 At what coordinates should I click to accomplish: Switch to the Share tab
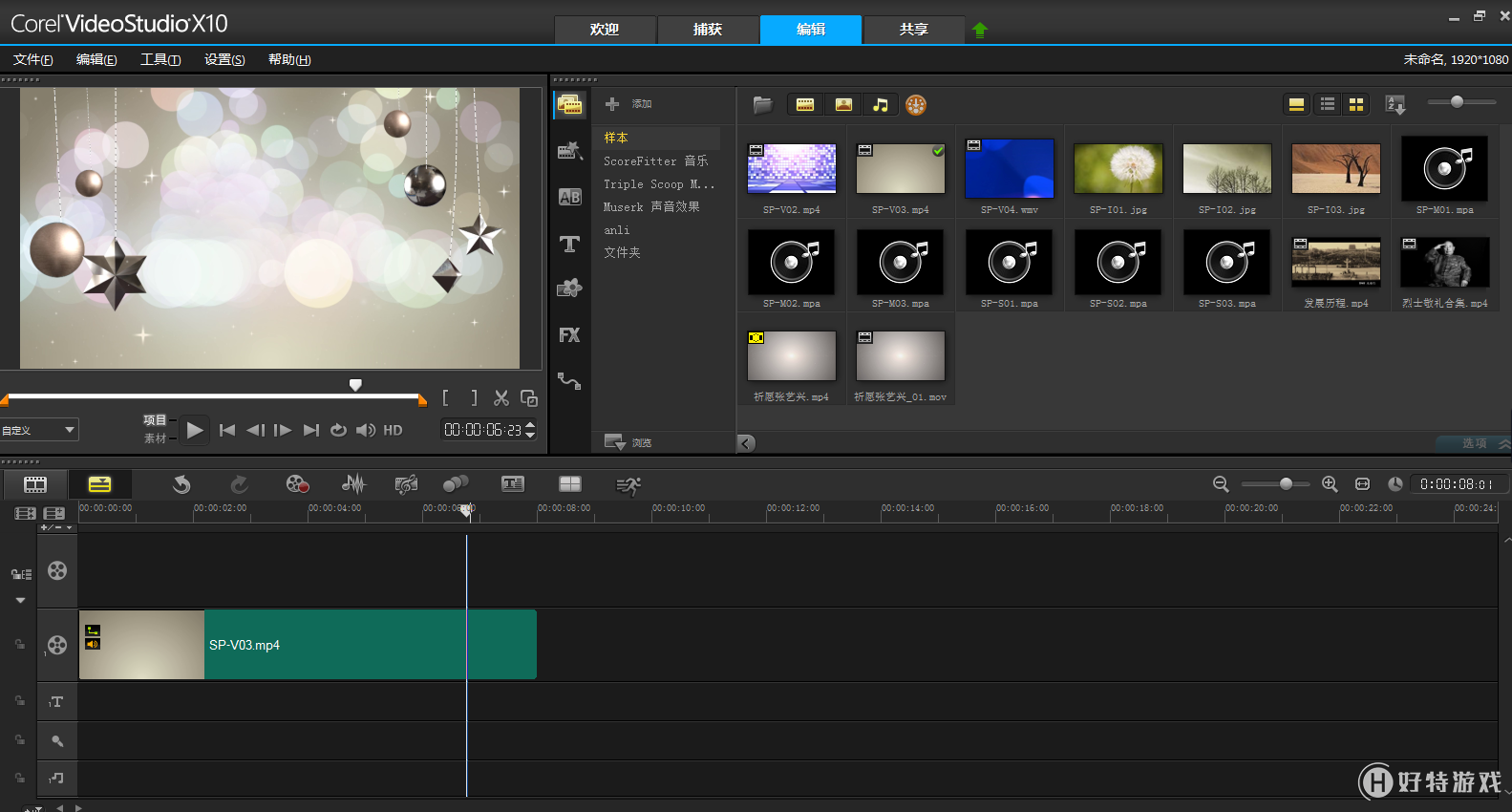pyautogui.click(x=914, y=30)
